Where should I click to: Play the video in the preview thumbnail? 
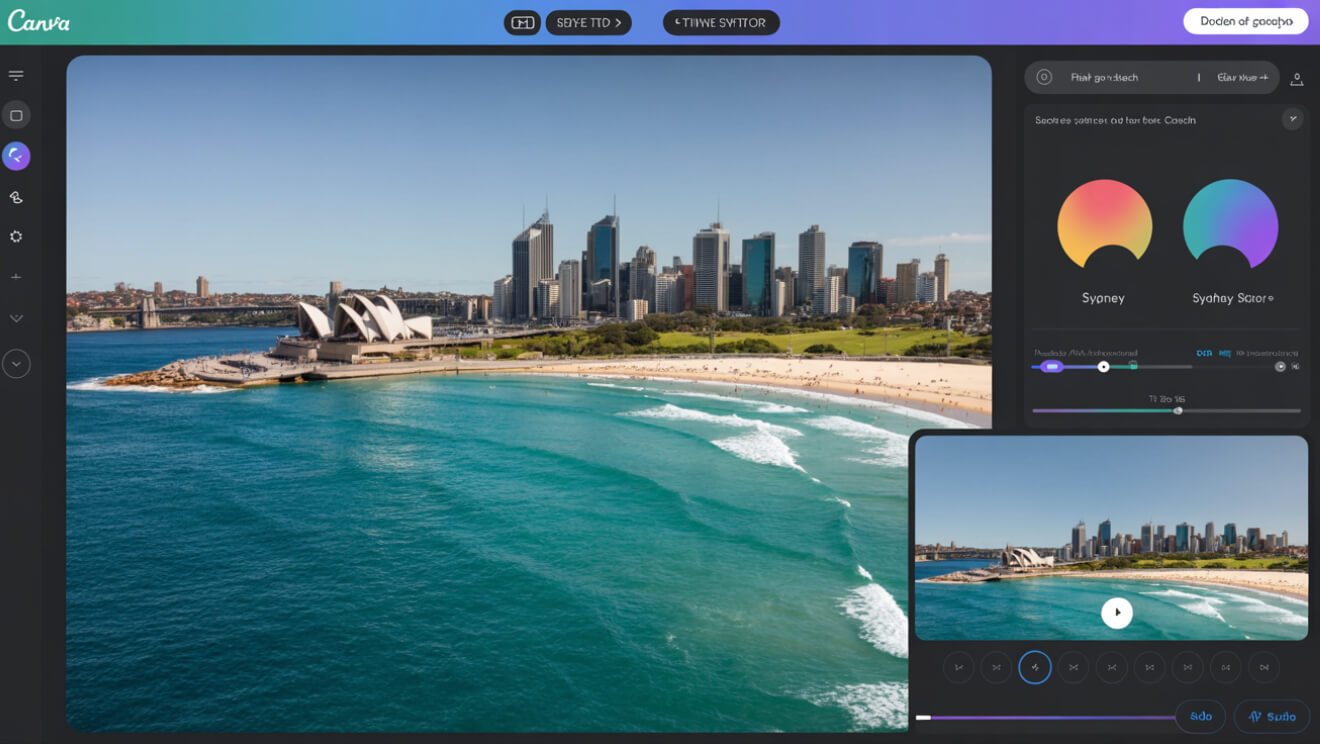coord(1117,612)
